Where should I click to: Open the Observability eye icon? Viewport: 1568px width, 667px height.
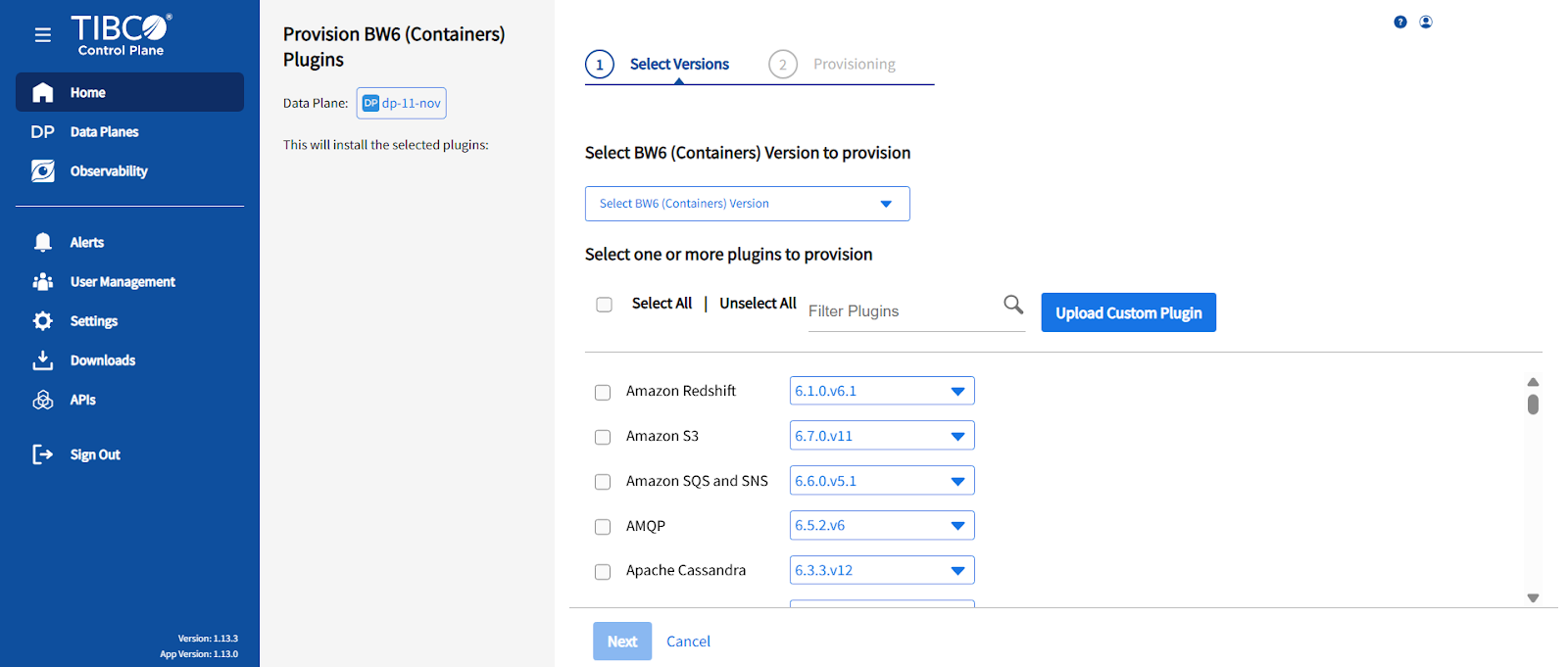(43, 171)
